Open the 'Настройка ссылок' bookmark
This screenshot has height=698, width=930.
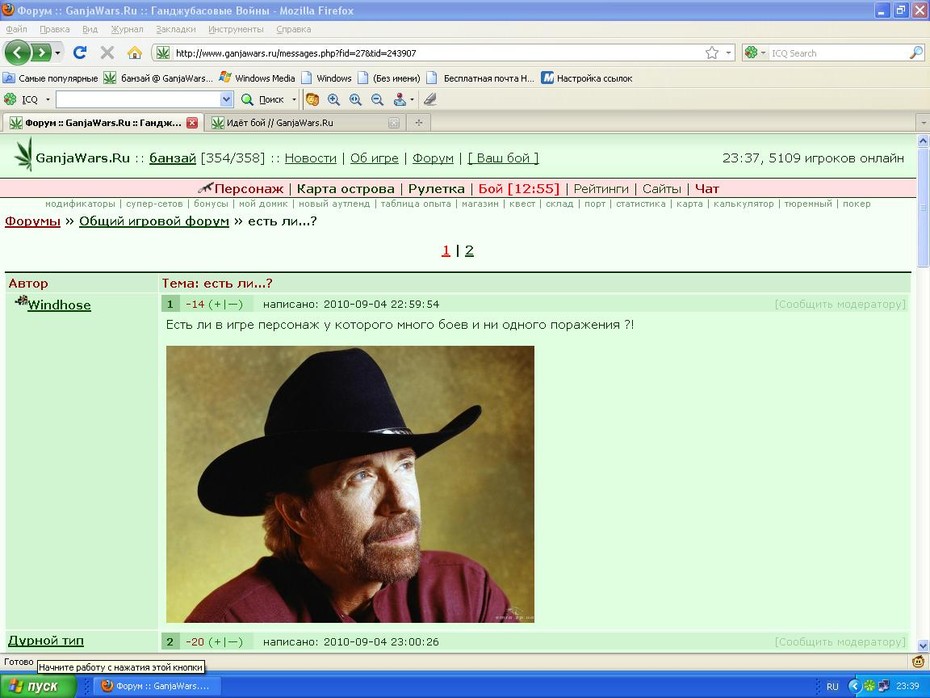pos(587,78)
